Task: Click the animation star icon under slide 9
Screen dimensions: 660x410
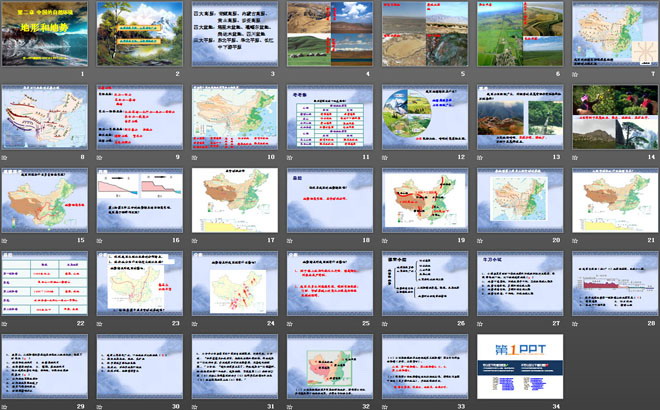Action: tap(99, 157)
